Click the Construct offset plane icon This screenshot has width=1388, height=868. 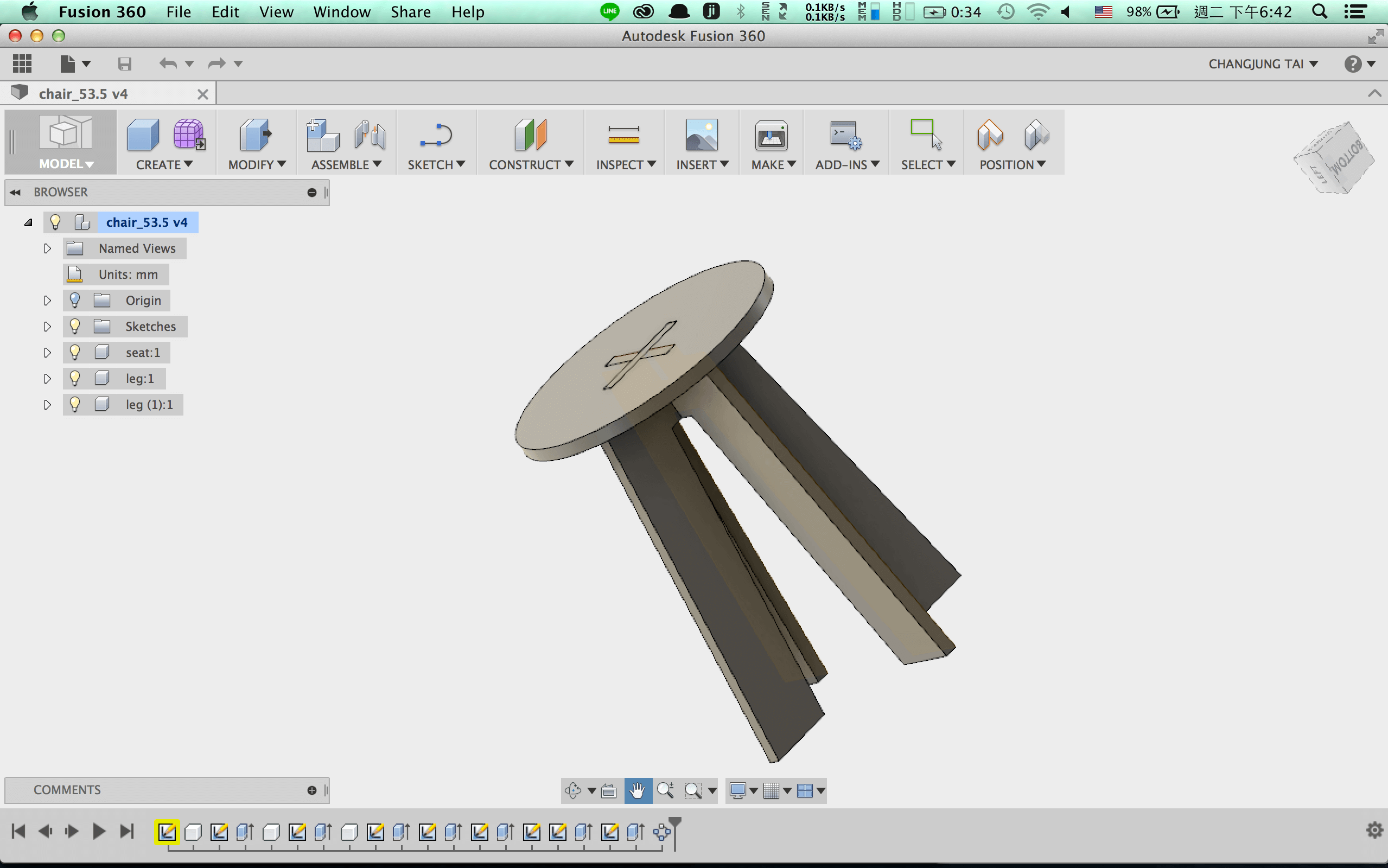(x=530, y=136)
